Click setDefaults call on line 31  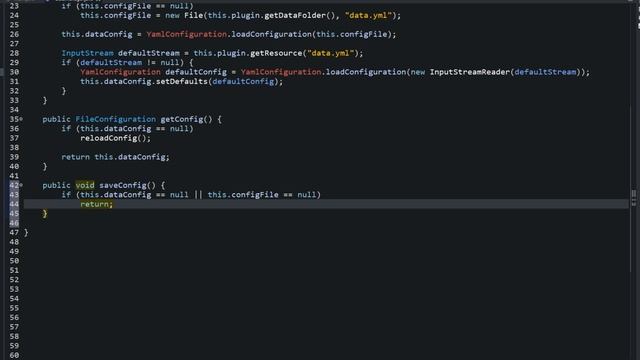click(182, 81)
